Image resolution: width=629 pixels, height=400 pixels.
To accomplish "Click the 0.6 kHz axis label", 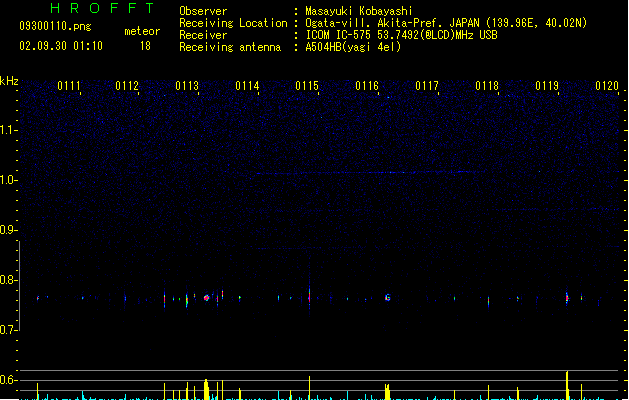I will [8, 380].
